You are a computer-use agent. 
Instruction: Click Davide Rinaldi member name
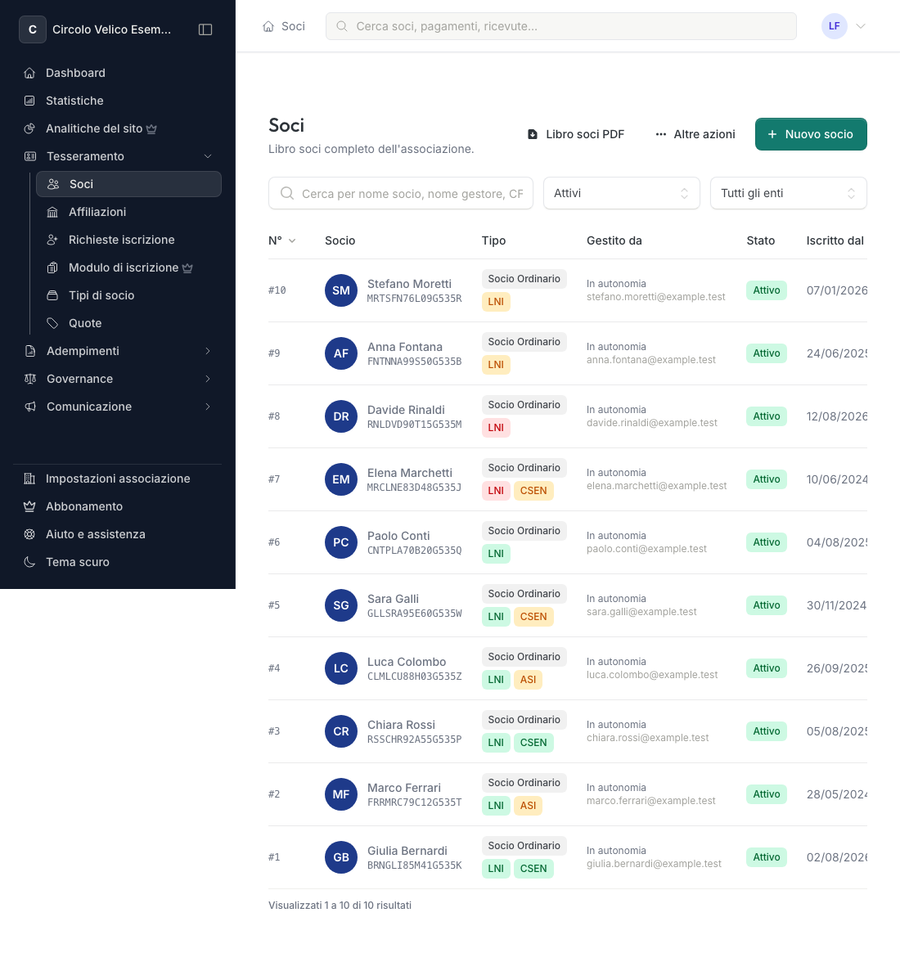406,410
